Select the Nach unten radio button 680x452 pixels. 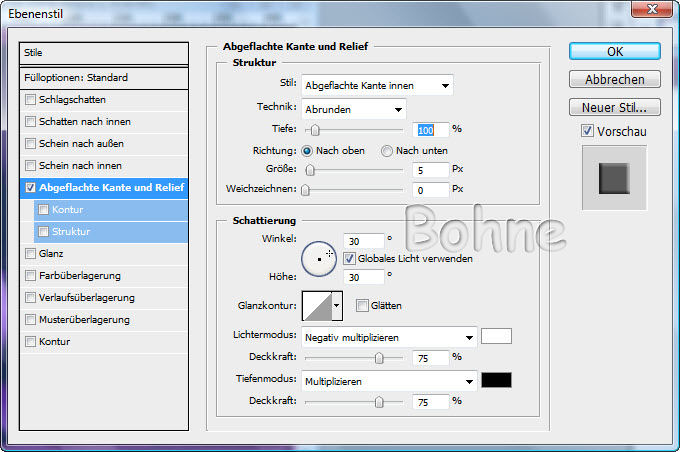(387, 151)
